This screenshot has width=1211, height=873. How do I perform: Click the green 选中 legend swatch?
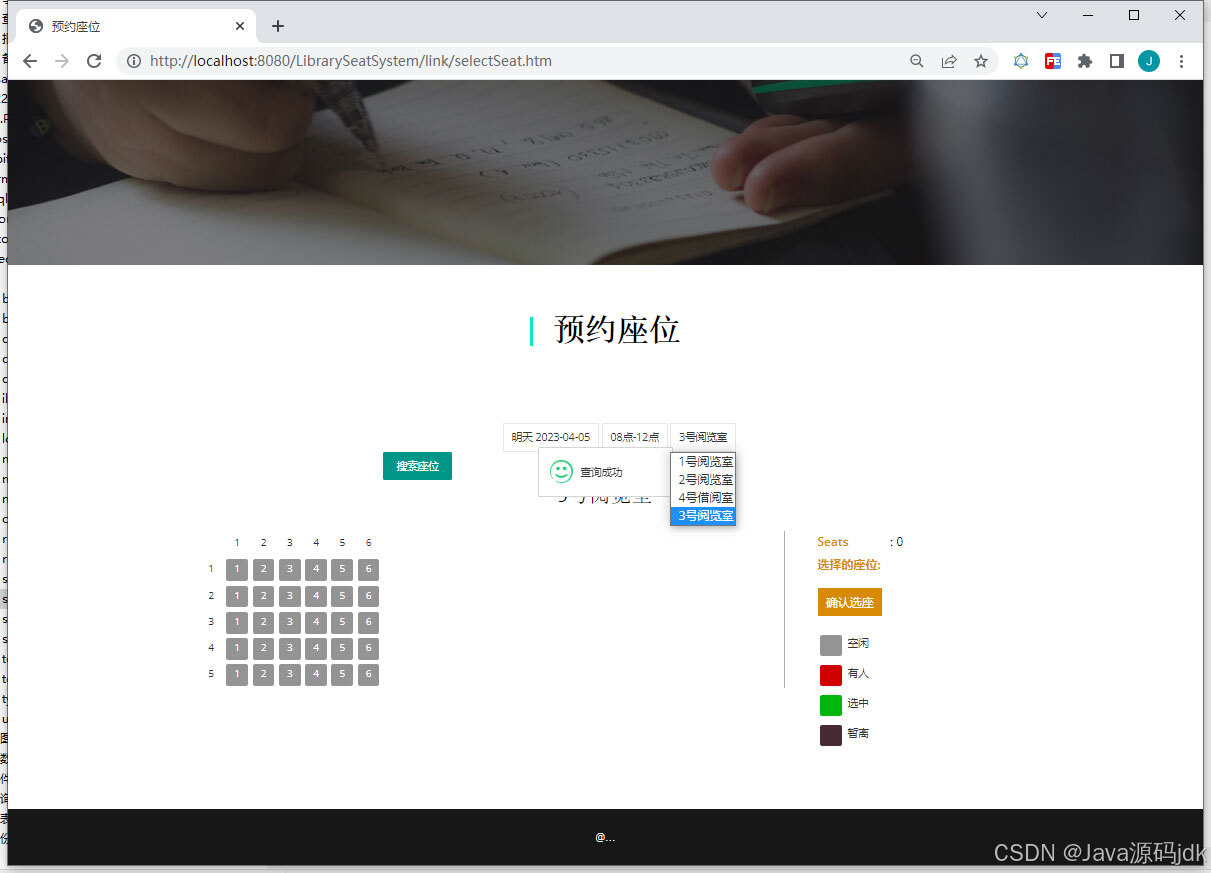(x=831, y=705)
